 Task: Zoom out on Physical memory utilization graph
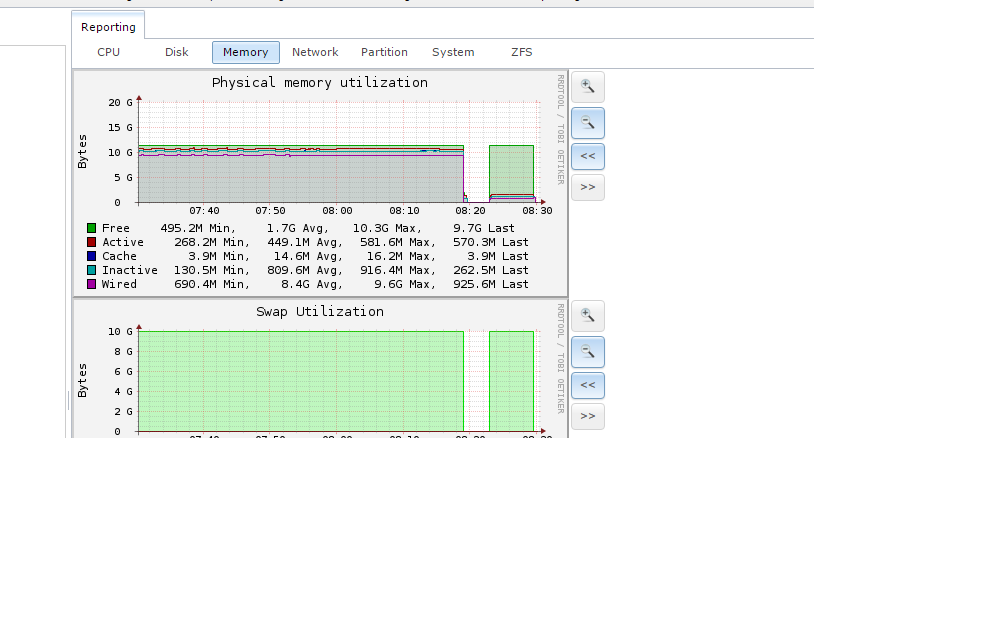point(588,122)
